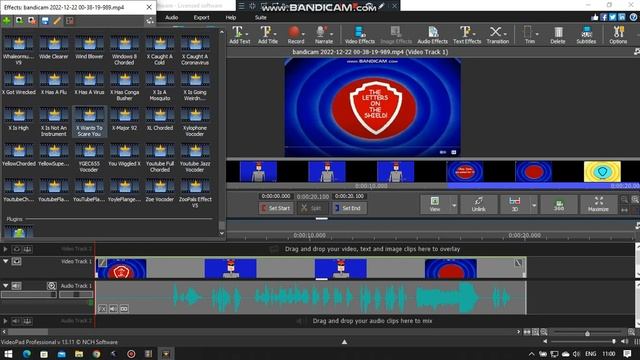This screenshot has height=360, width=640.
Task: Adjust the Audio Track 1 pan slider
Action: [x=76, y=294]
